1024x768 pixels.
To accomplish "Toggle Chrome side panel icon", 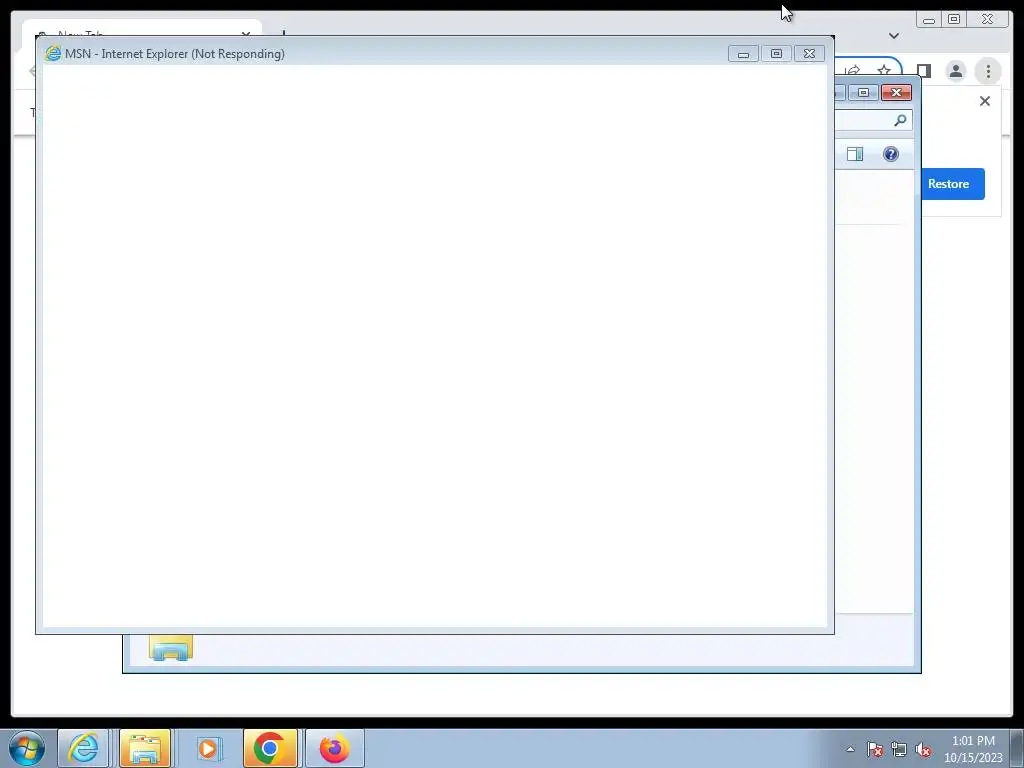I will tap(923, 71).
